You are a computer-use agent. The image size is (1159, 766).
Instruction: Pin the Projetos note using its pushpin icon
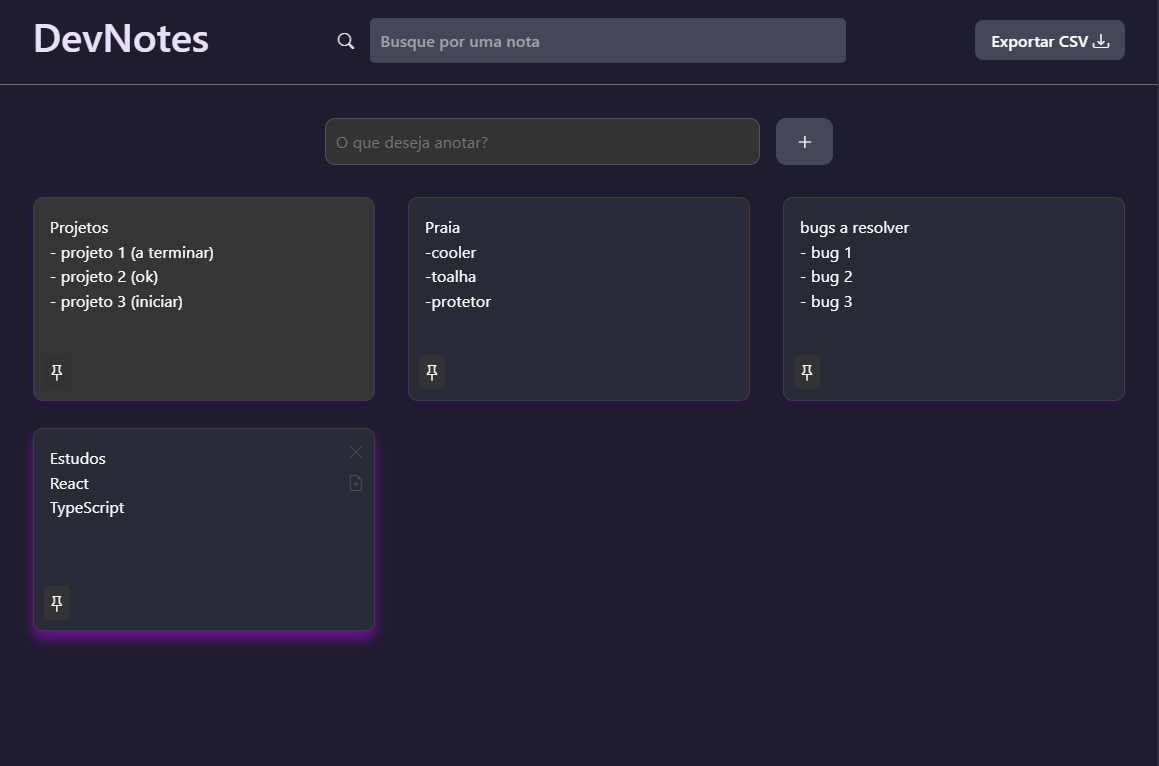(56, 371)
